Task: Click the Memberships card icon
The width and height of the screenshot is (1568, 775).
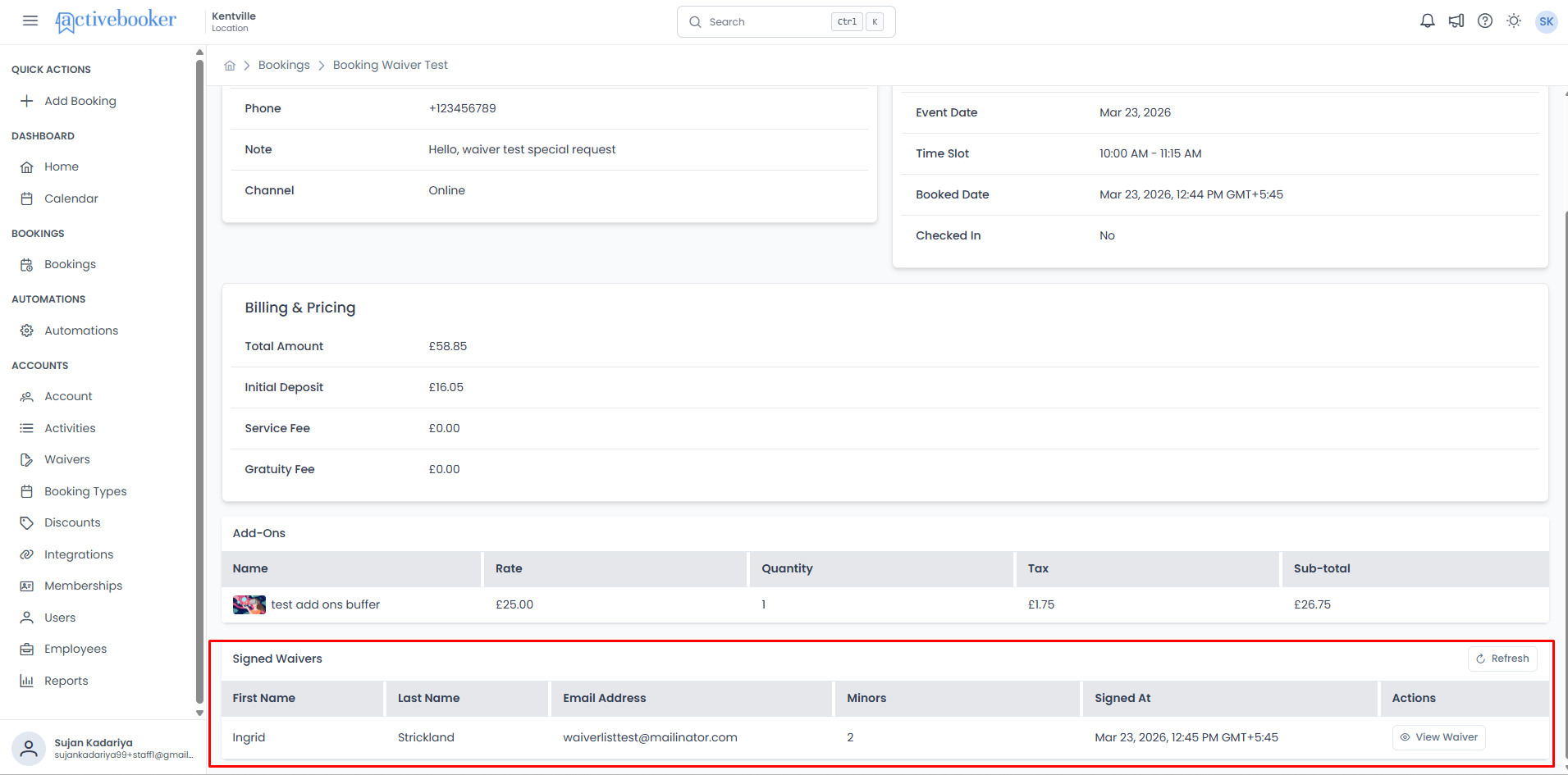Action: tap(27, 586)
